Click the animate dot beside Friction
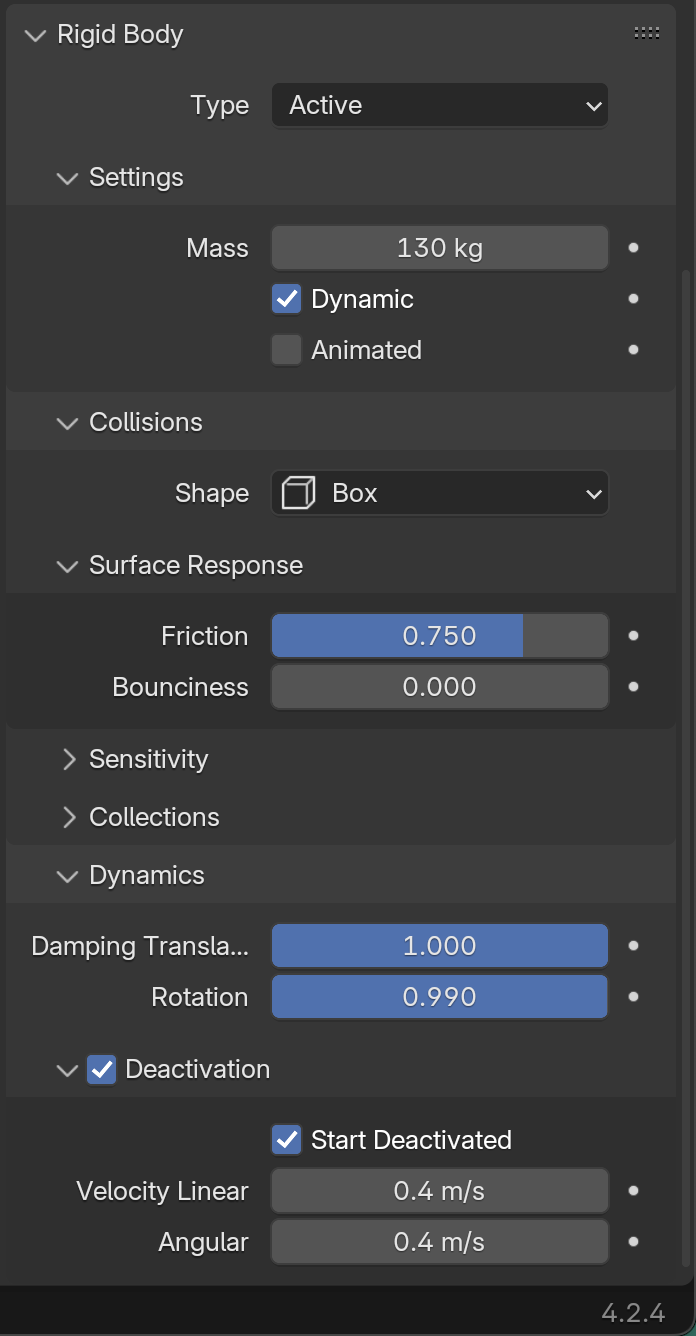The height and width of the screenshot is (1336, 696). point(633,636)
